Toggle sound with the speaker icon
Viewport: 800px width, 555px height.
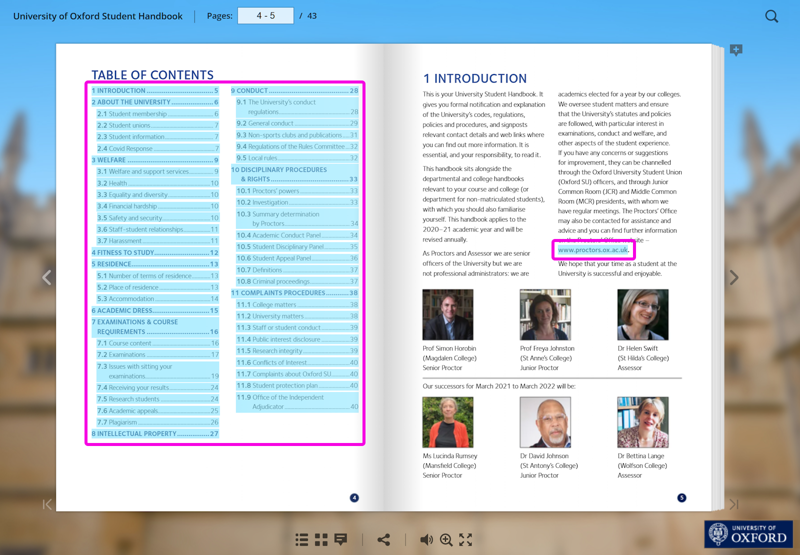(427, 540)
